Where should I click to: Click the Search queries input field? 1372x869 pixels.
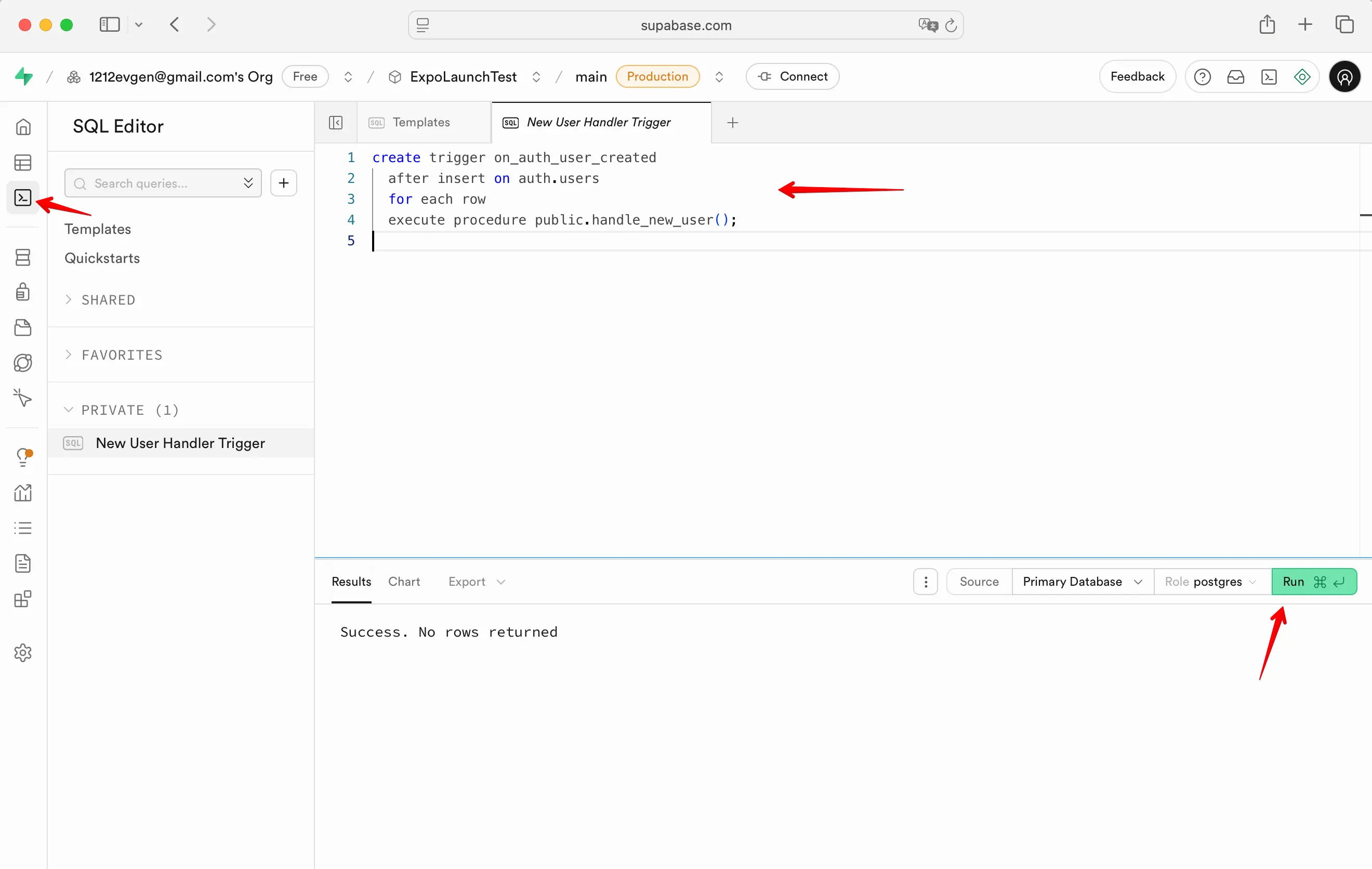[x=162, y=183]
